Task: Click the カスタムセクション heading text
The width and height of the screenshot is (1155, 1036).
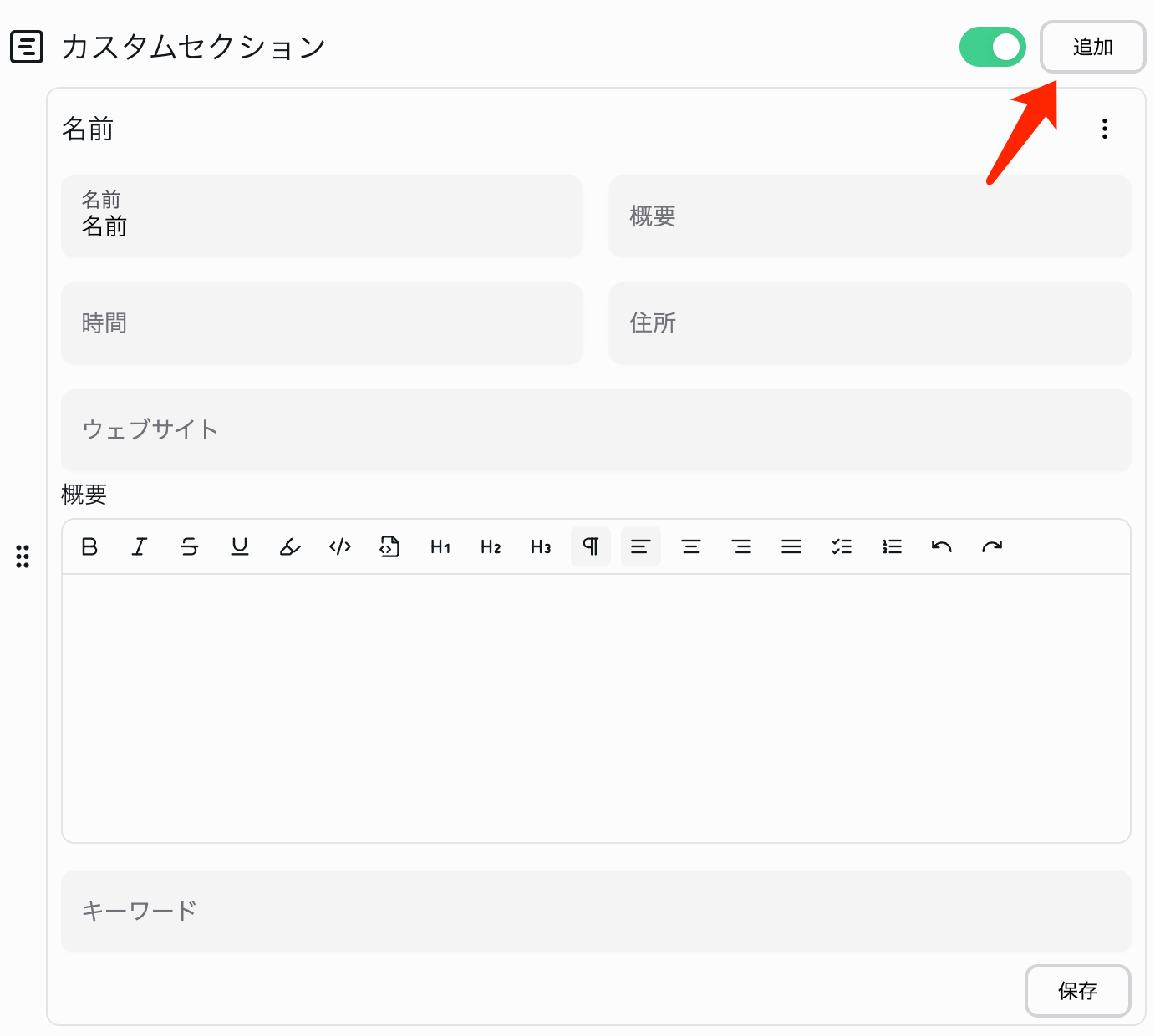Action: tap(194, 47)
